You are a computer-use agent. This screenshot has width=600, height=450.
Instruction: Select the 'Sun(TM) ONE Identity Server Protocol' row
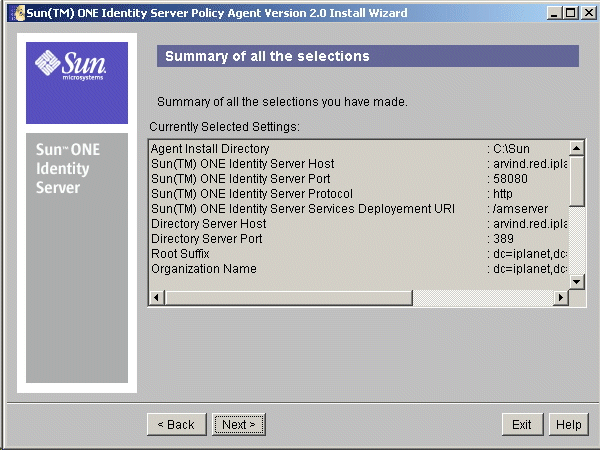[359, 194]
